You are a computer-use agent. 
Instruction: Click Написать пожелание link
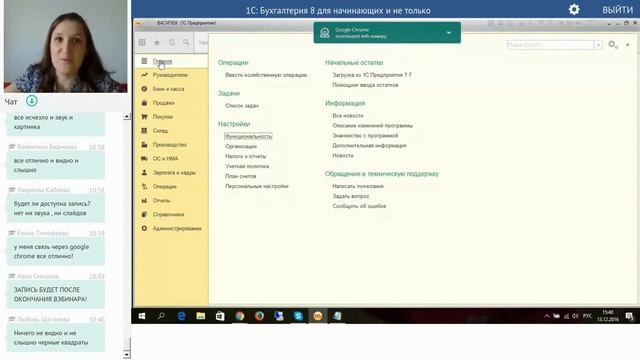pos(358,186)
